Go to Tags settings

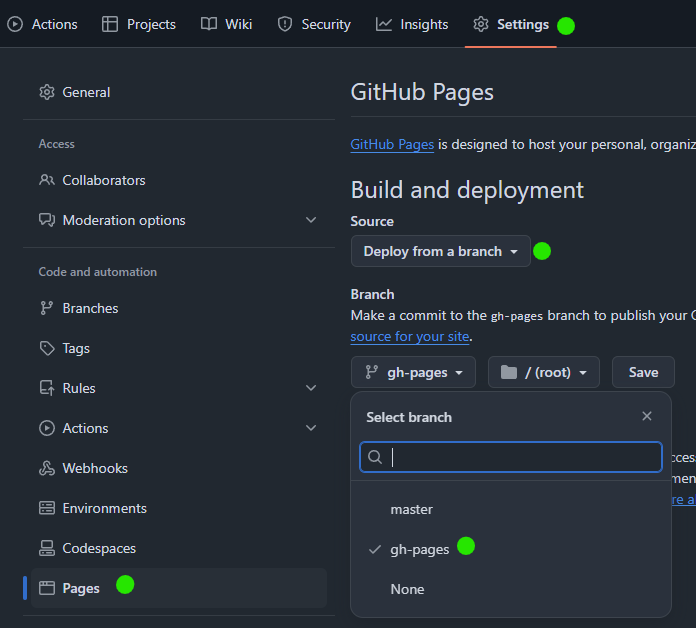click(178, 348)
